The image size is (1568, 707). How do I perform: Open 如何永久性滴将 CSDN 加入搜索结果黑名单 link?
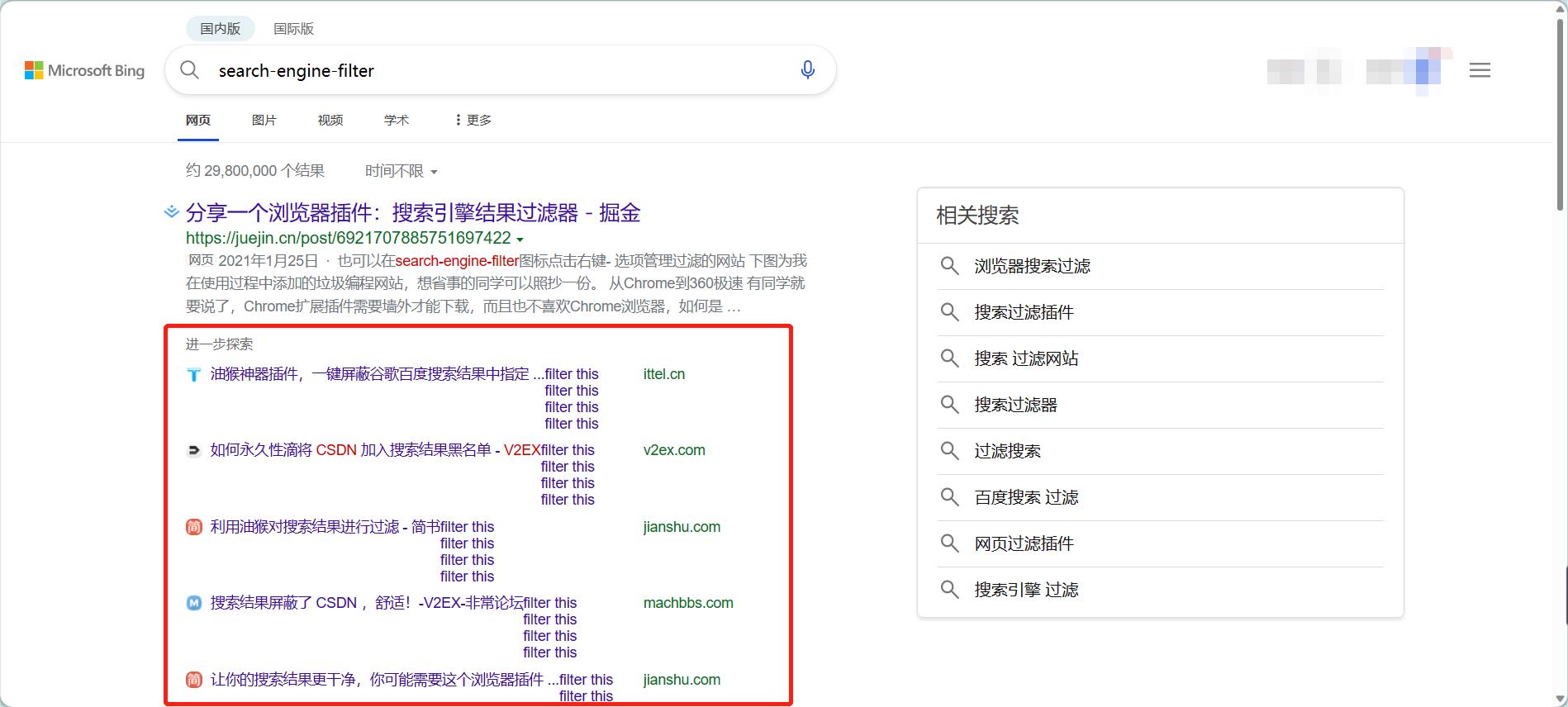(x=375, y=450)
